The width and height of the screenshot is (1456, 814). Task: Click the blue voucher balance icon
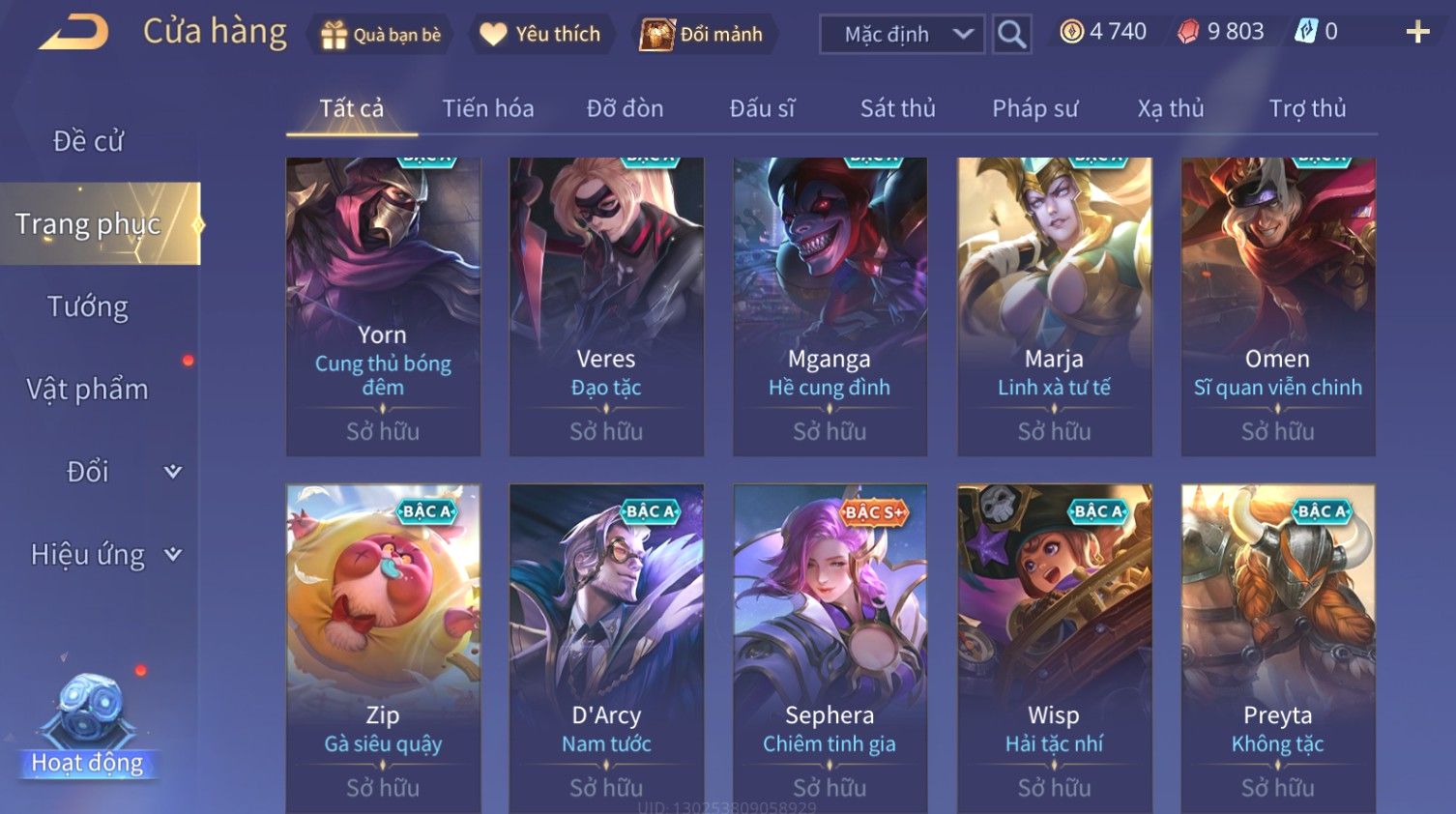(x=1306, y=32)
